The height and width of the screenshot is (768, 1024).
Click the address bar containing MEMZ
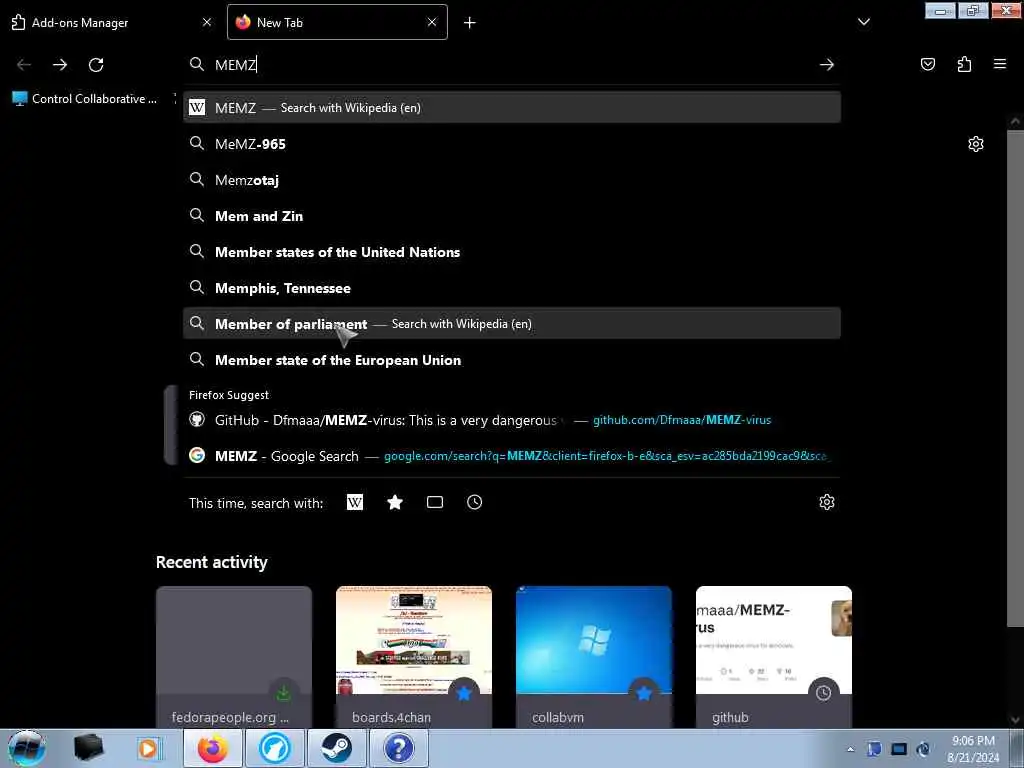(x=512, y=65)
